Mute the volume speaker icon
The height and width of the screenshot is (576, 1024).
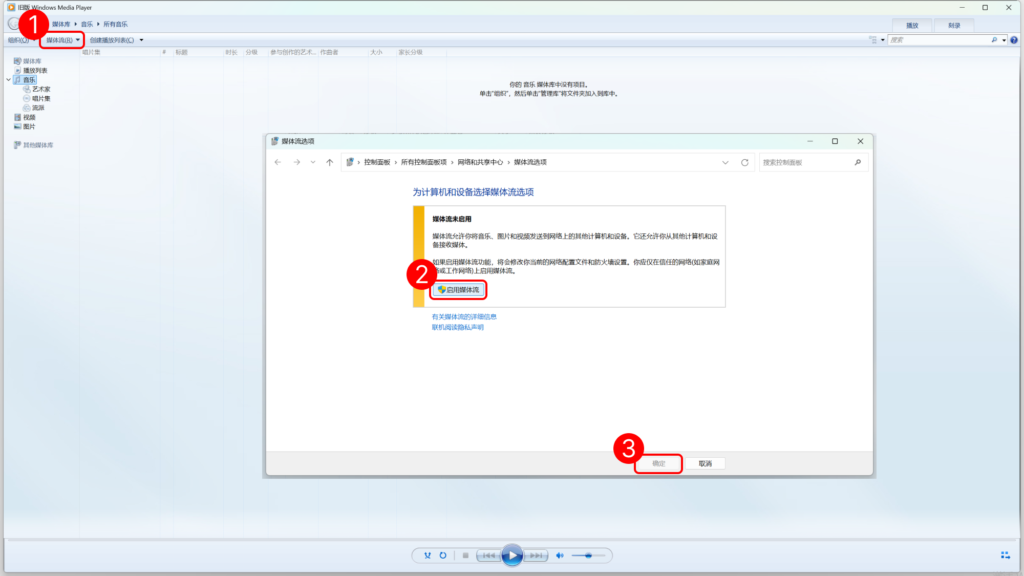pos(560,556)
